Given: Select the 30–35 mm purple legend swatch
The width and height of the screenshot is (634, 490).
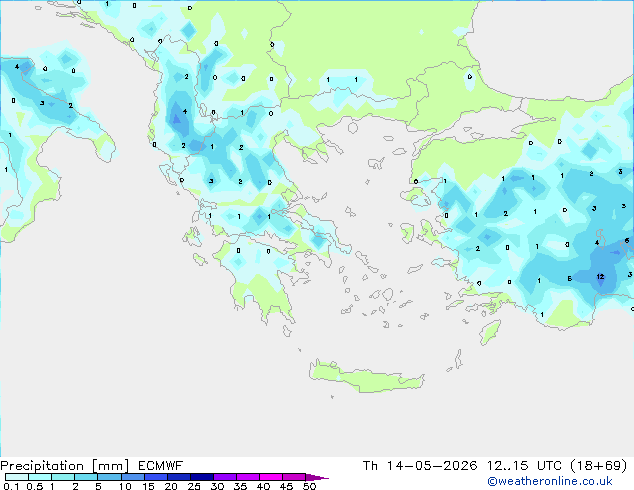Looking at the screenshot, I should click(x=224, y=477).
